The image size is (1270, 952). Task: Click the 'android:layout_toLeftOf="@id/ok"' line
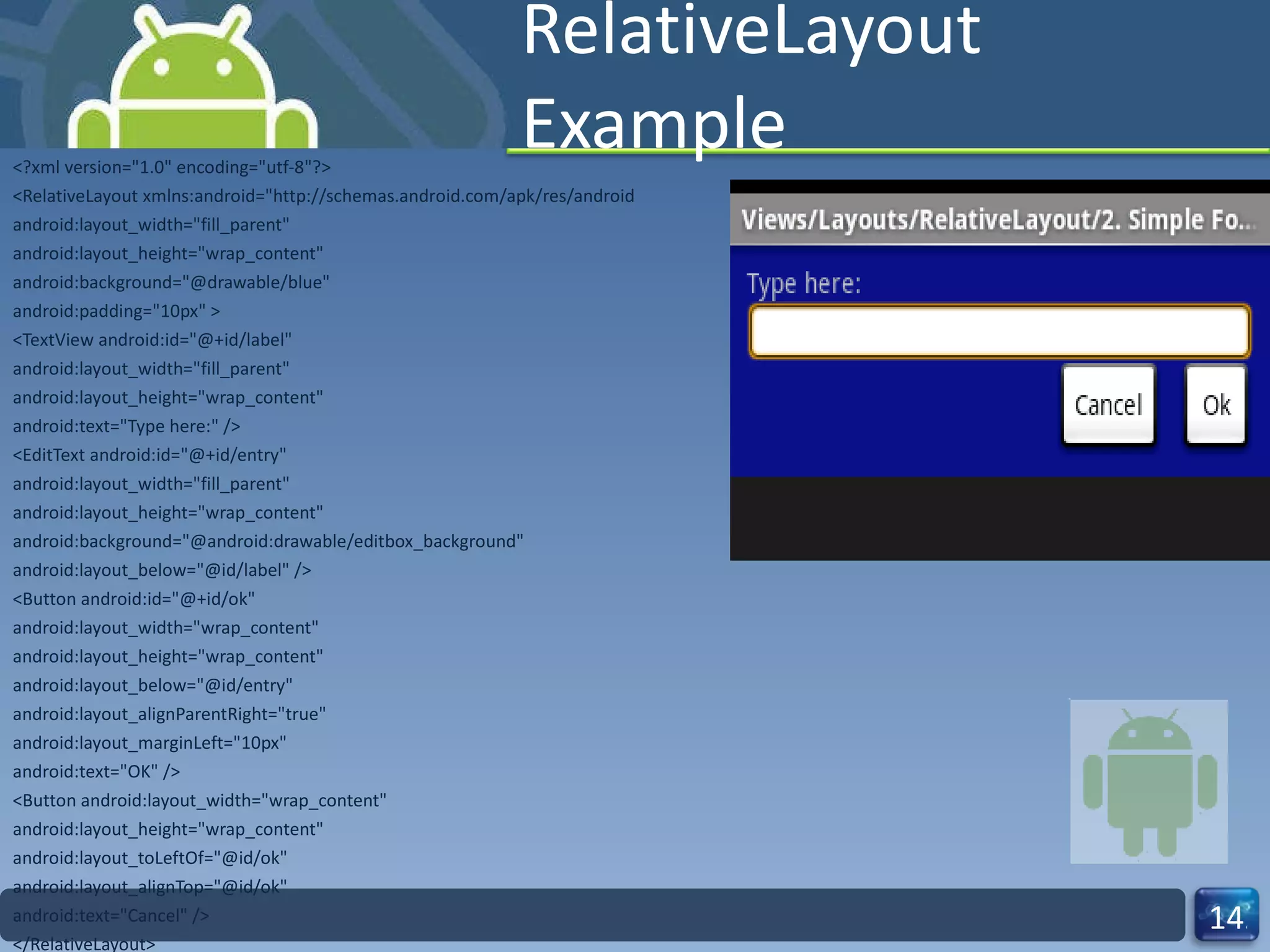tap(149, 858)
